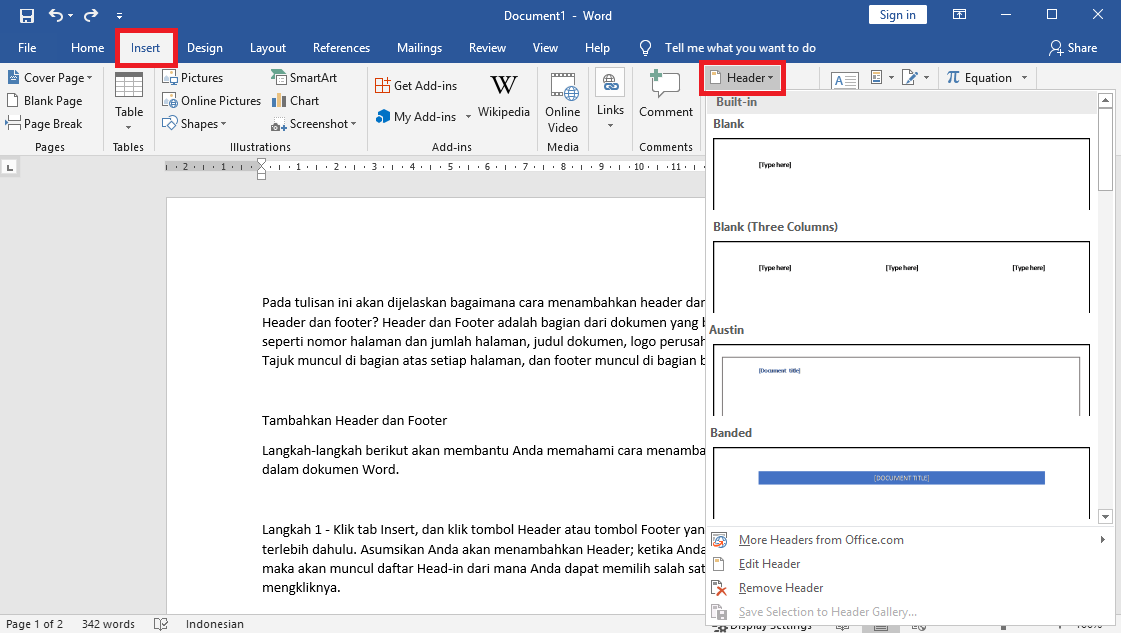
Task: Click Tell me what you want to do
Action: pos(740,48)
